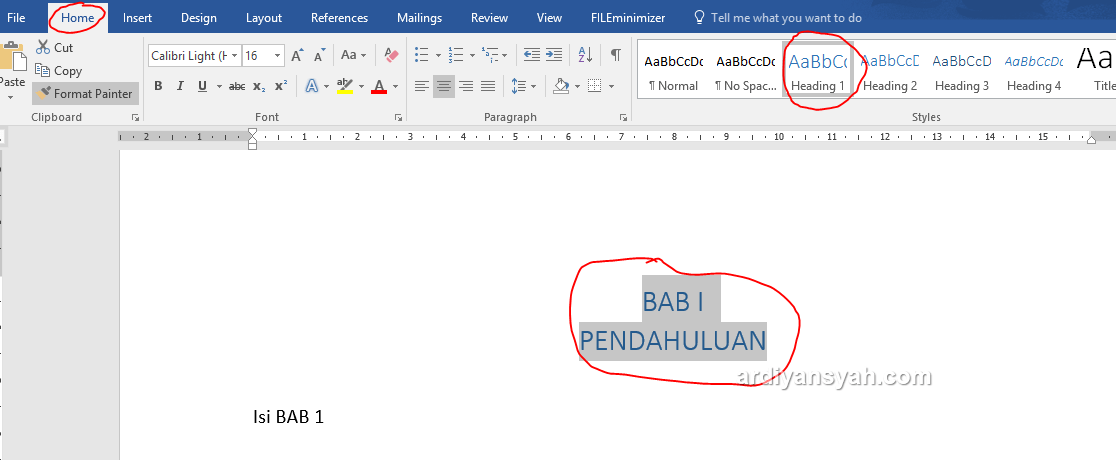
Task: Click the Clear All Formatting eraser icon
Action: 391,56
